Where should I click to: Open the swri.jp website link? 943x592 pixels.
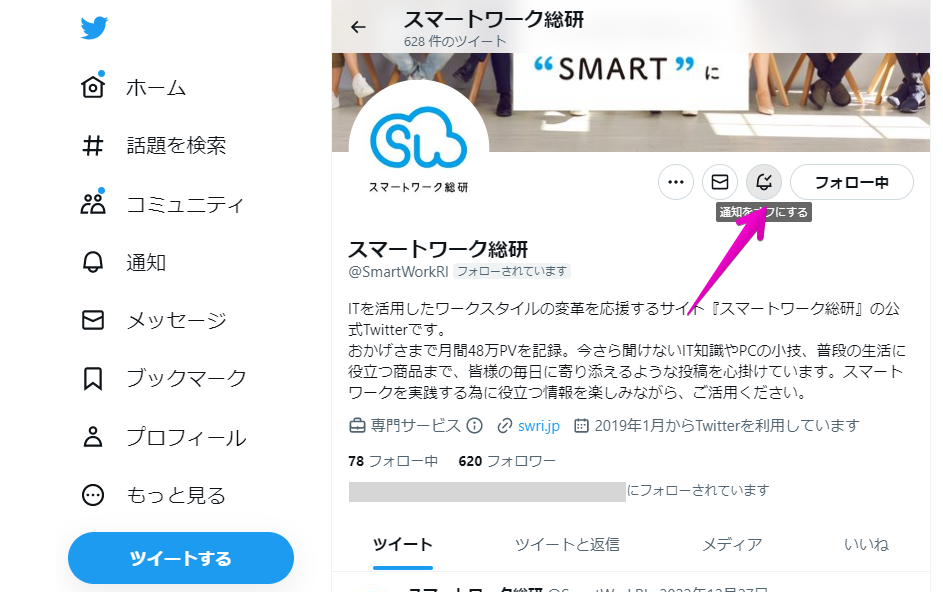pyautogui.click(x=539, y=426)
